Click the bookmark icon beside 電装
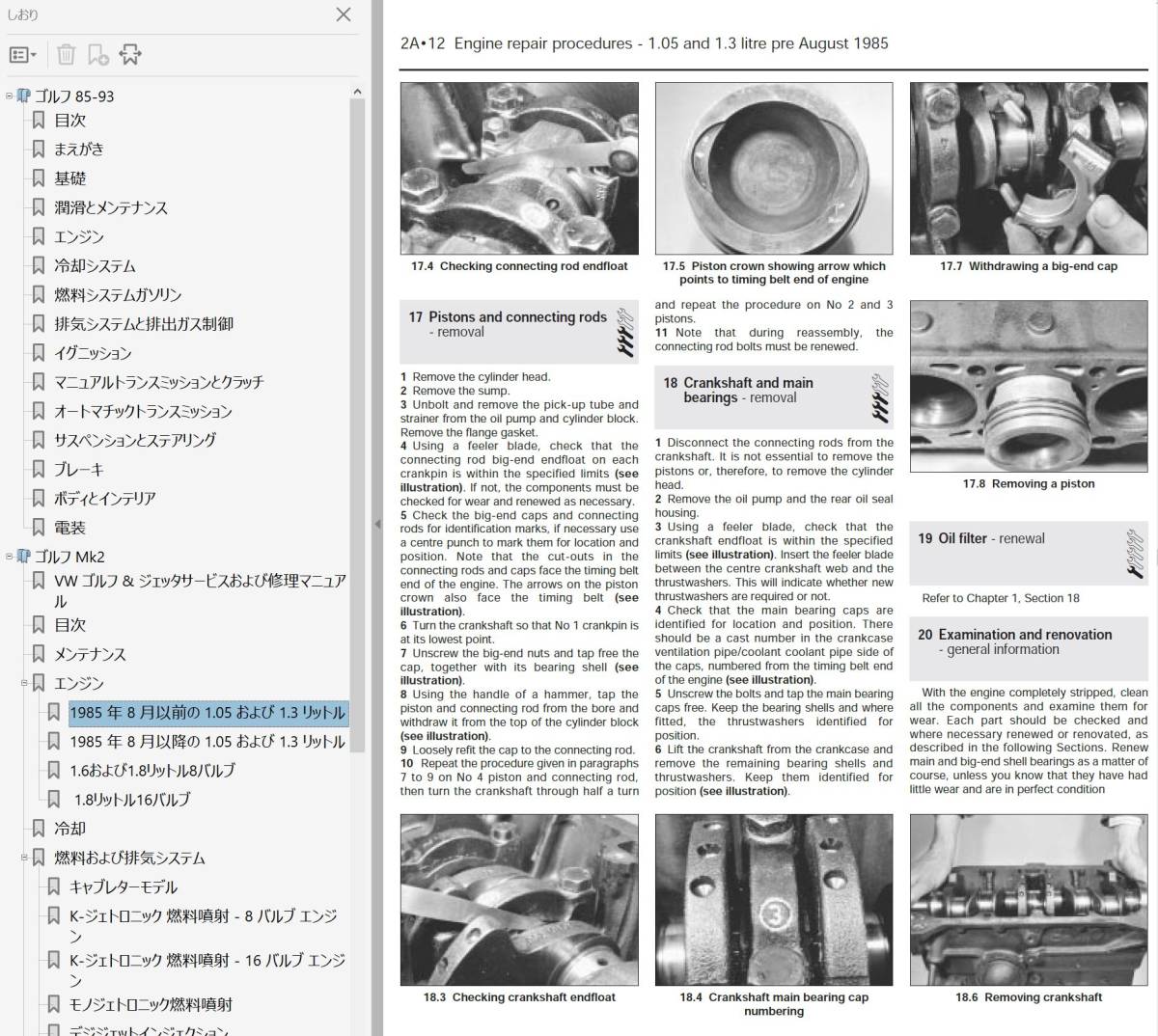 tap(39, 528)
